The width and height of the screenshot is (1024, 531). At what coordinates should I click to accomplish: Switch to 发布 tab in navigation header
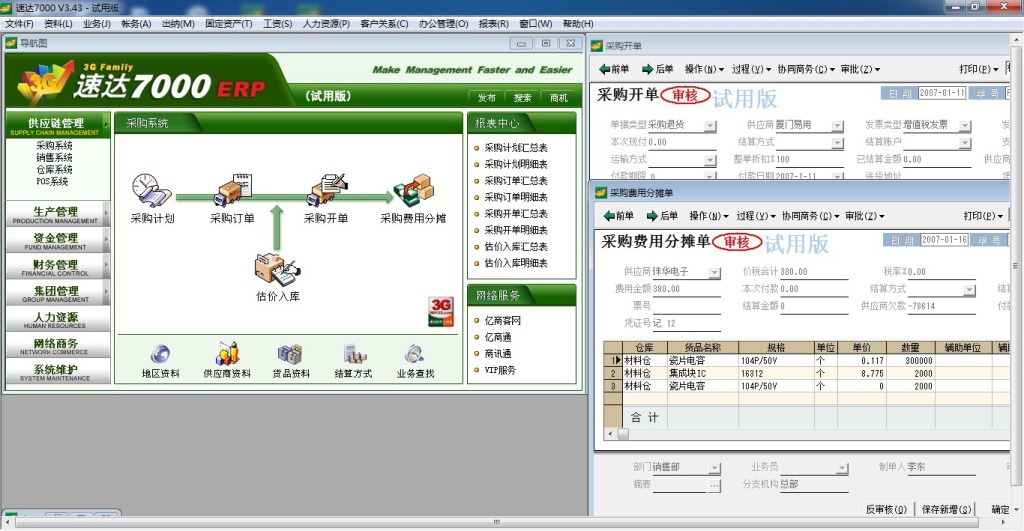(487, 98)
